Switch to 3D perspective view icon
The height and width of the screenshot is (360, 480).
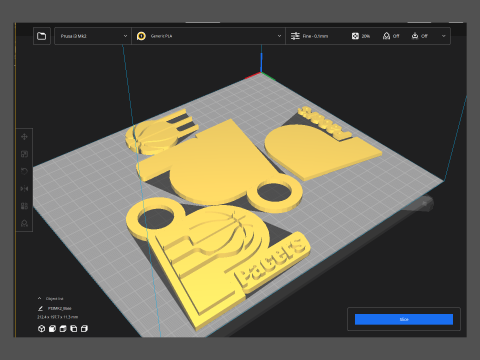click(x=41, y=329)
